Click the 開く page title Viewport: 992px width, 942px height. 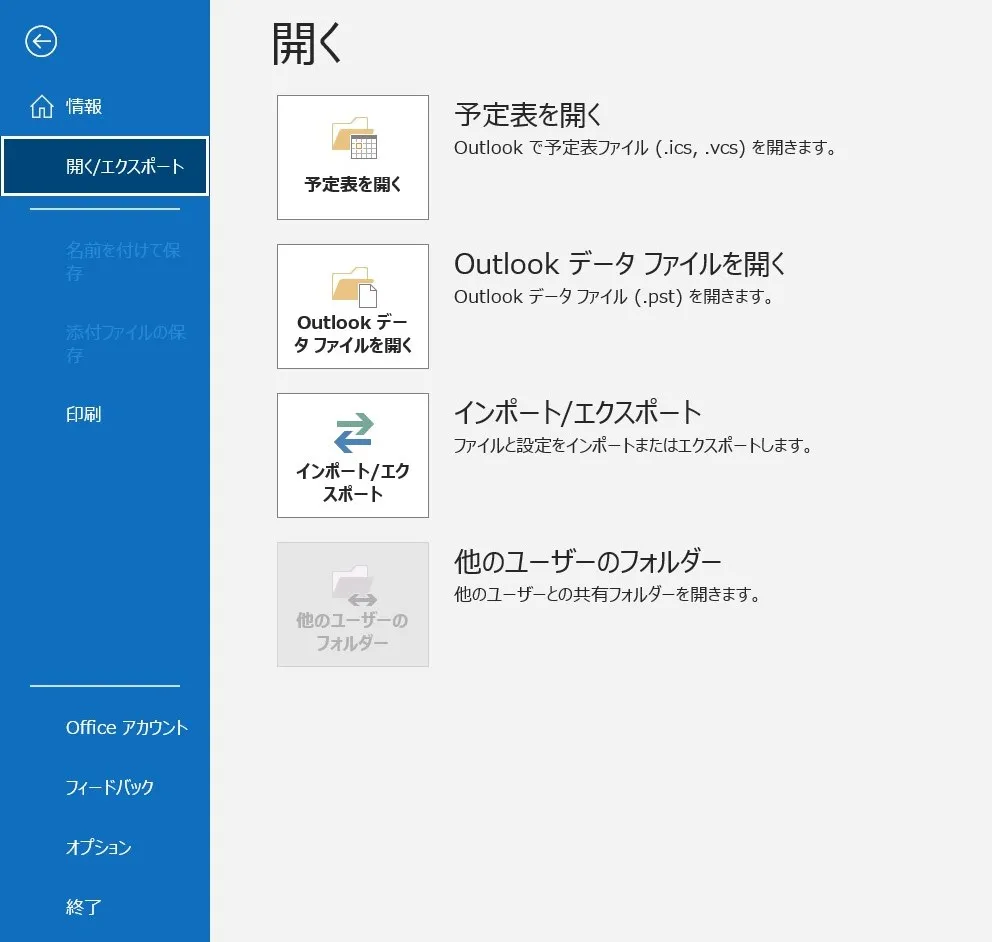(307, 44)
